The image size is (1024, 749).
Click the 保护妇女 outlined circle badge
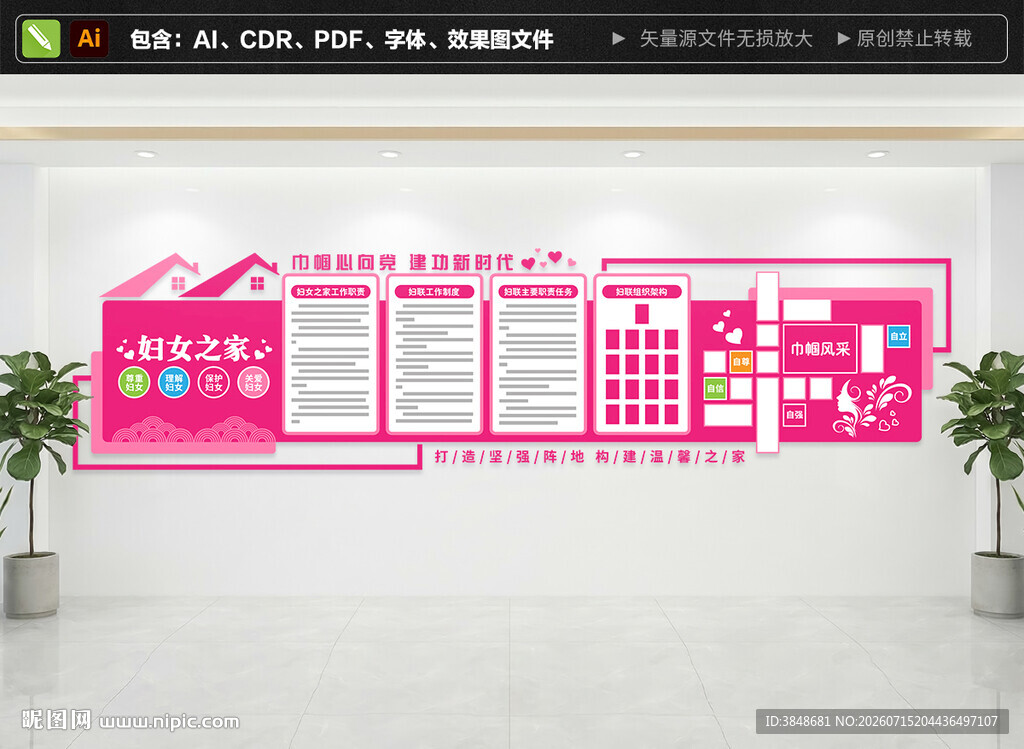pos(214,383)
